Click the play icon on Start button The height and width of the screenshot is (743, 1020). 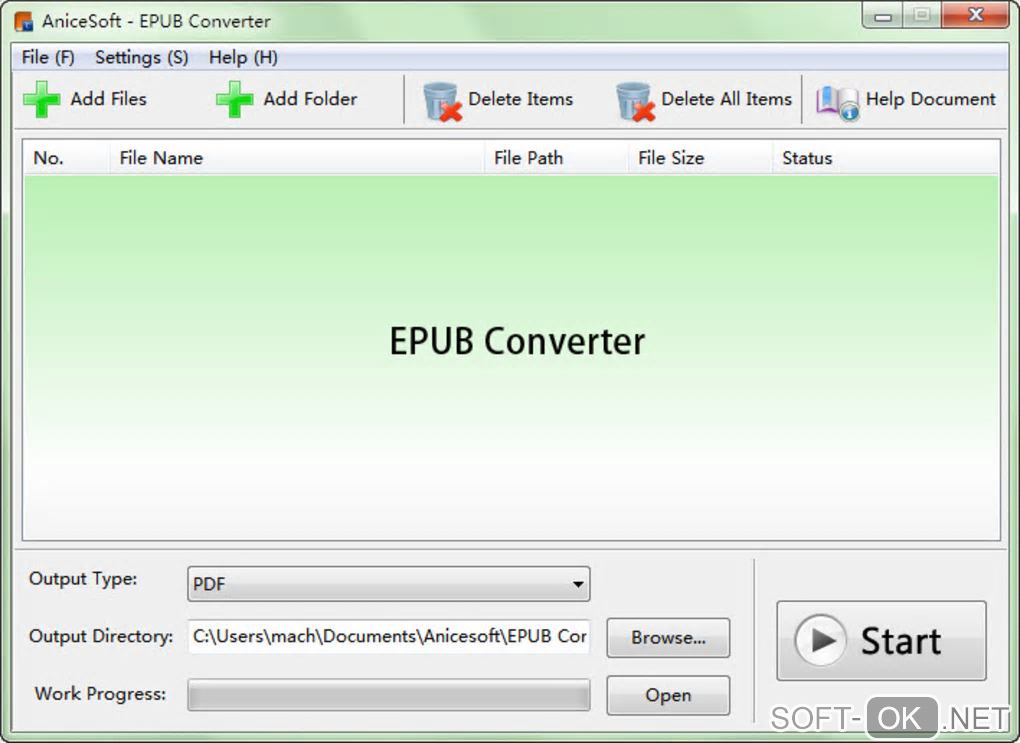tap(821, 640)
